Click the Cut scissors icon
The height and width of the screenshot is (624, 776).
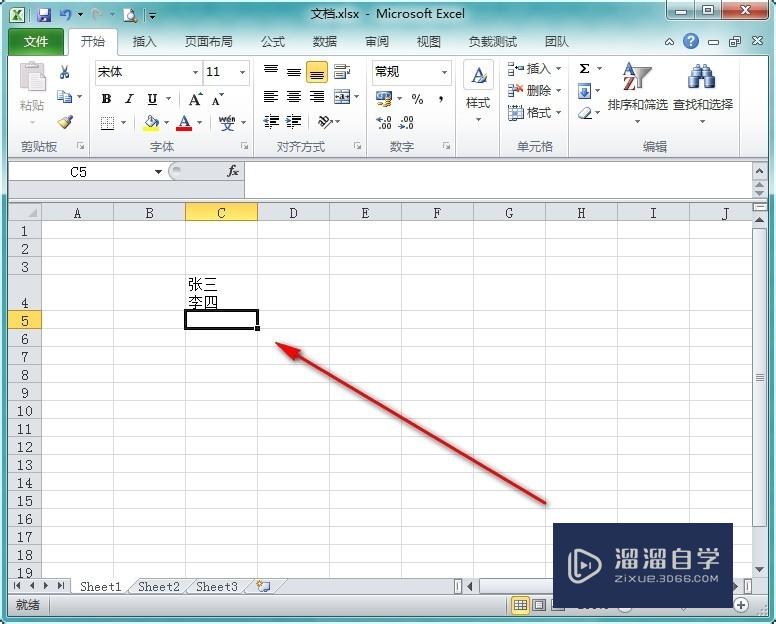pyautogui.click(x=64, y=72)
